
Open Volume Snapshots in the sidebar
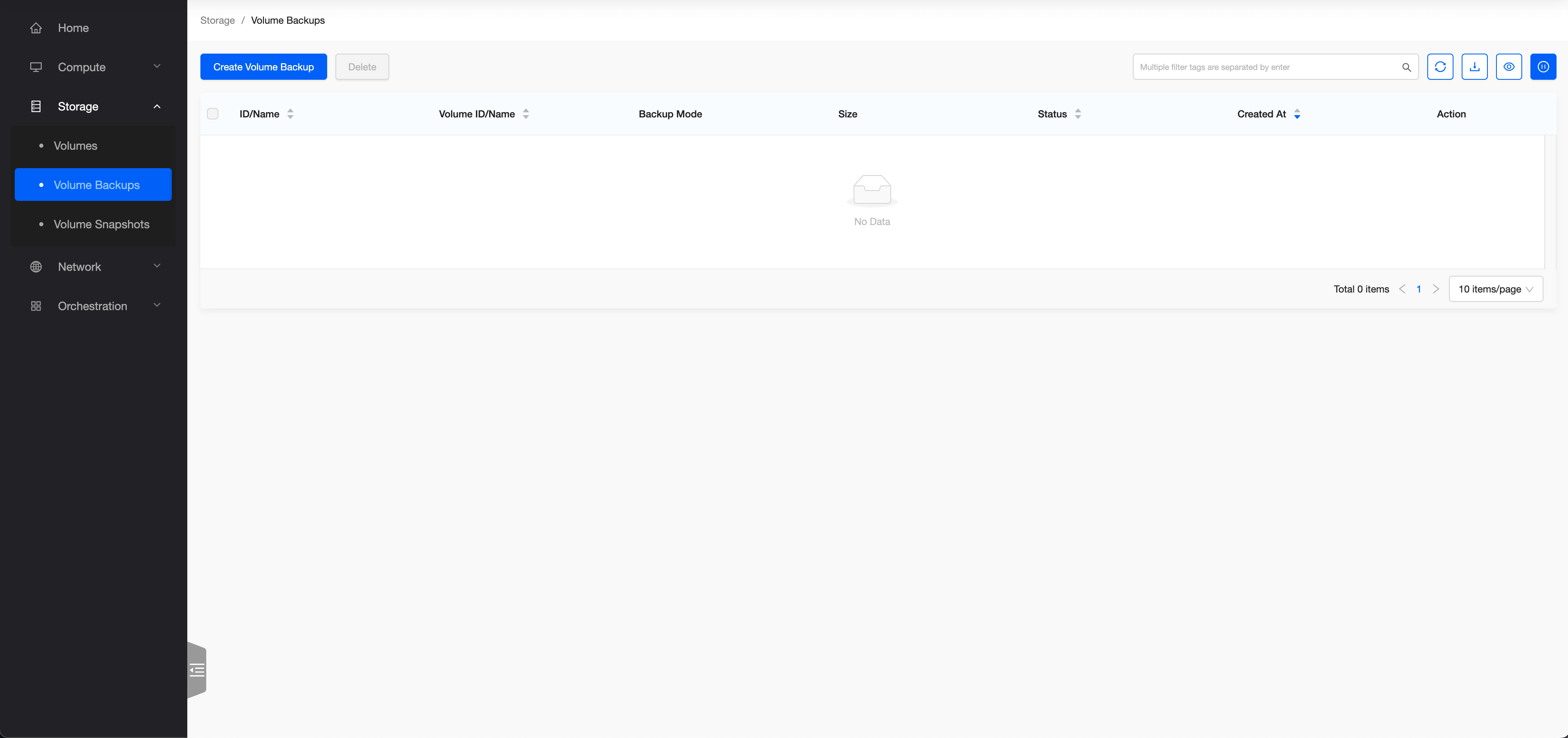click(101, 224)
